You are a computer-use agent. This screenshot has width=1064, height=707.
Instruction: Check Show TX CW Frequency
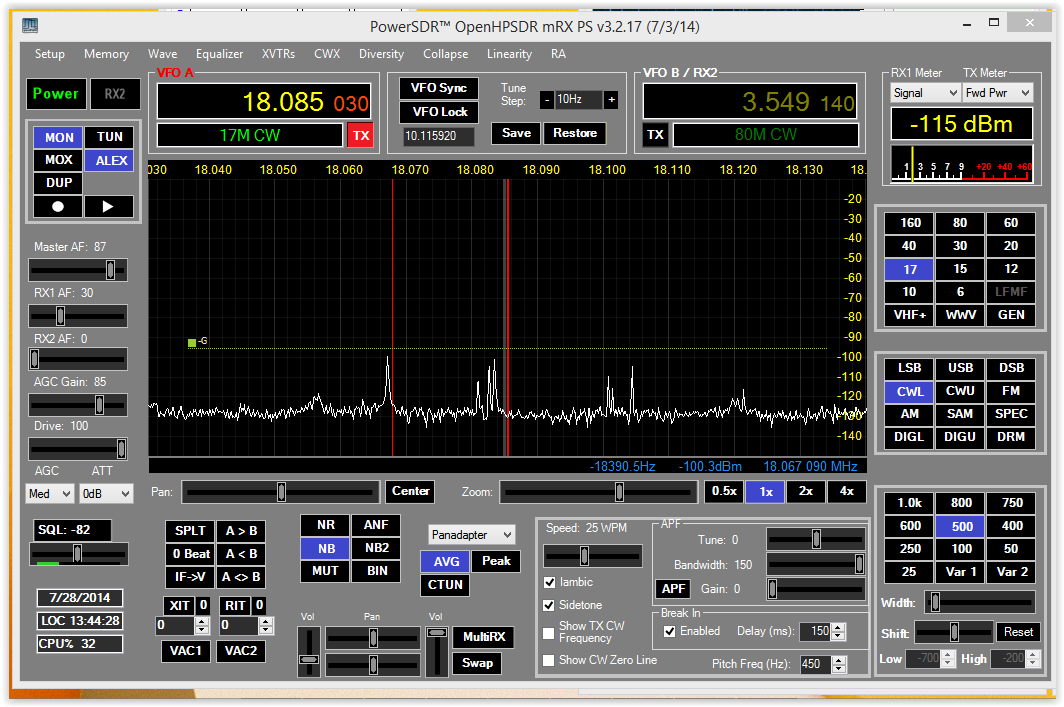[550, 633]
